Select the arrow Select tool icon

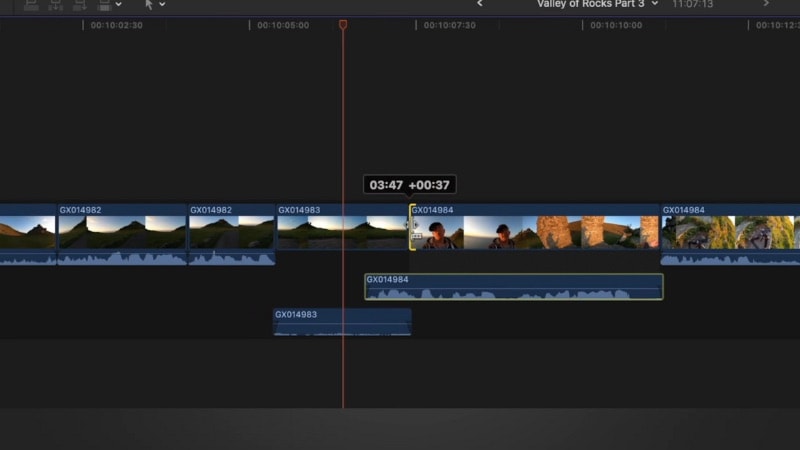click(148, 5)
